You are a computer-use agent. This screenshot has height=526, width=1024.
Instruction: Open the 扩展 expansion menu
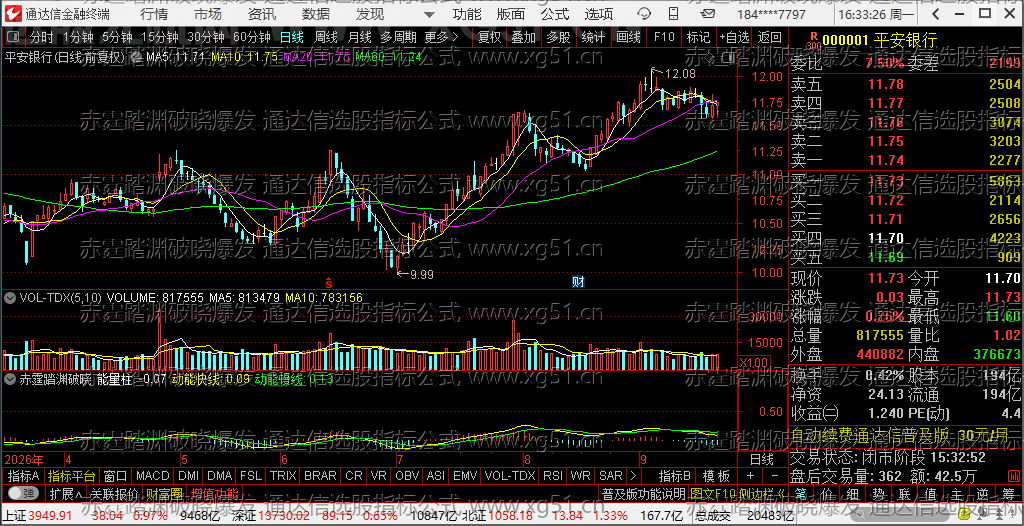click(67, 493)
